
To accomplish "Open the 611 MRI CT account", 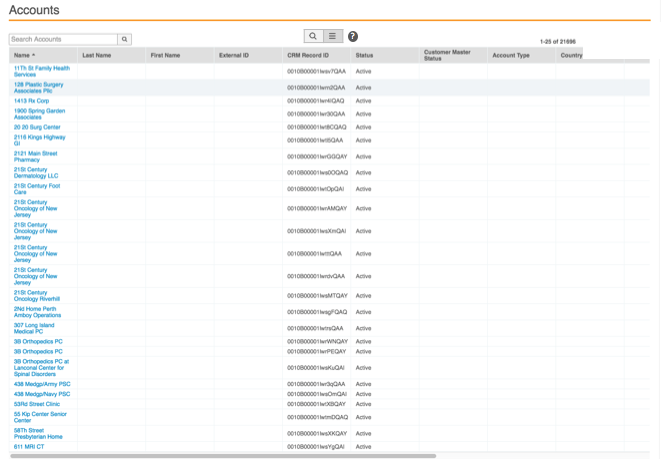I will pos(28,446).
